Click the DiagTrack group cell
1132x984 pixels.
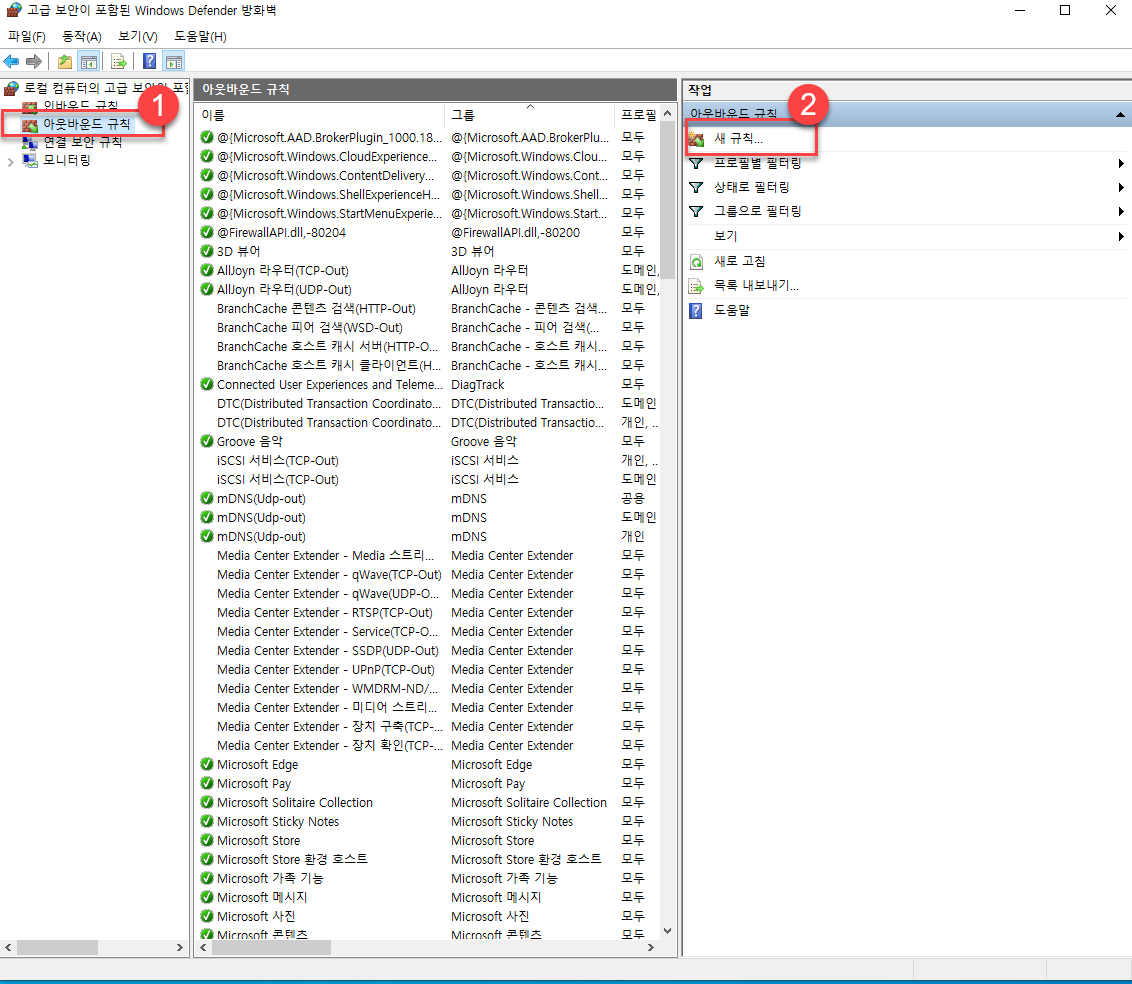pos(478,385)
